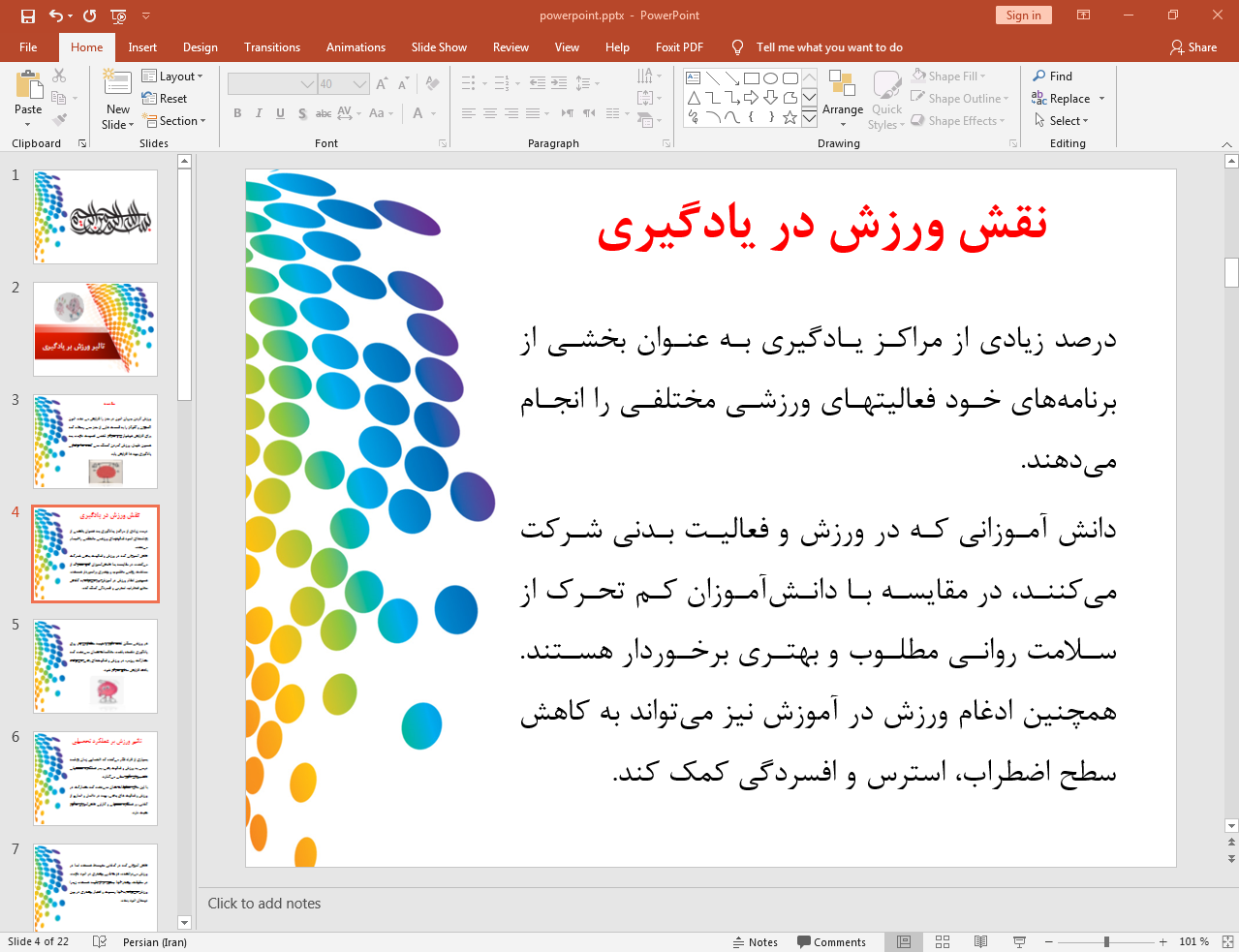Switch to Reading View in status bar
Viewport: 1239px width, 952px height.
[x=980, y=941]
